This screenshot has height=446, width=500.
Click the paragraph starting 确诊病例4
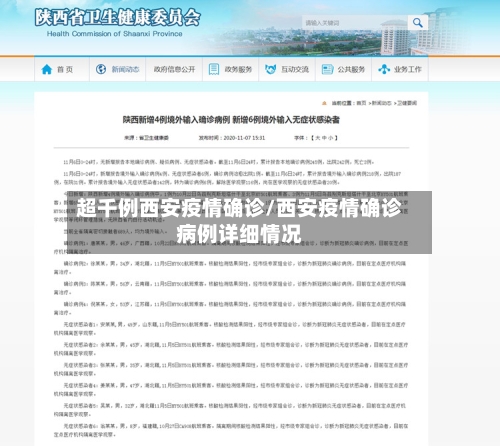(x=231, y=308)
